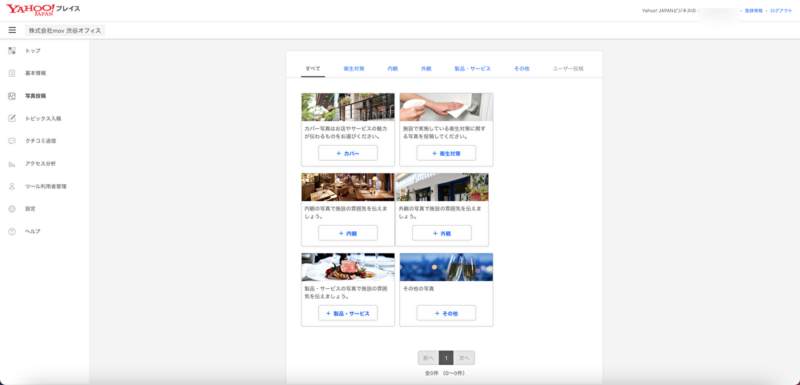Switch to the 外観 tab

pyautogui.click(x=426, y=68)
